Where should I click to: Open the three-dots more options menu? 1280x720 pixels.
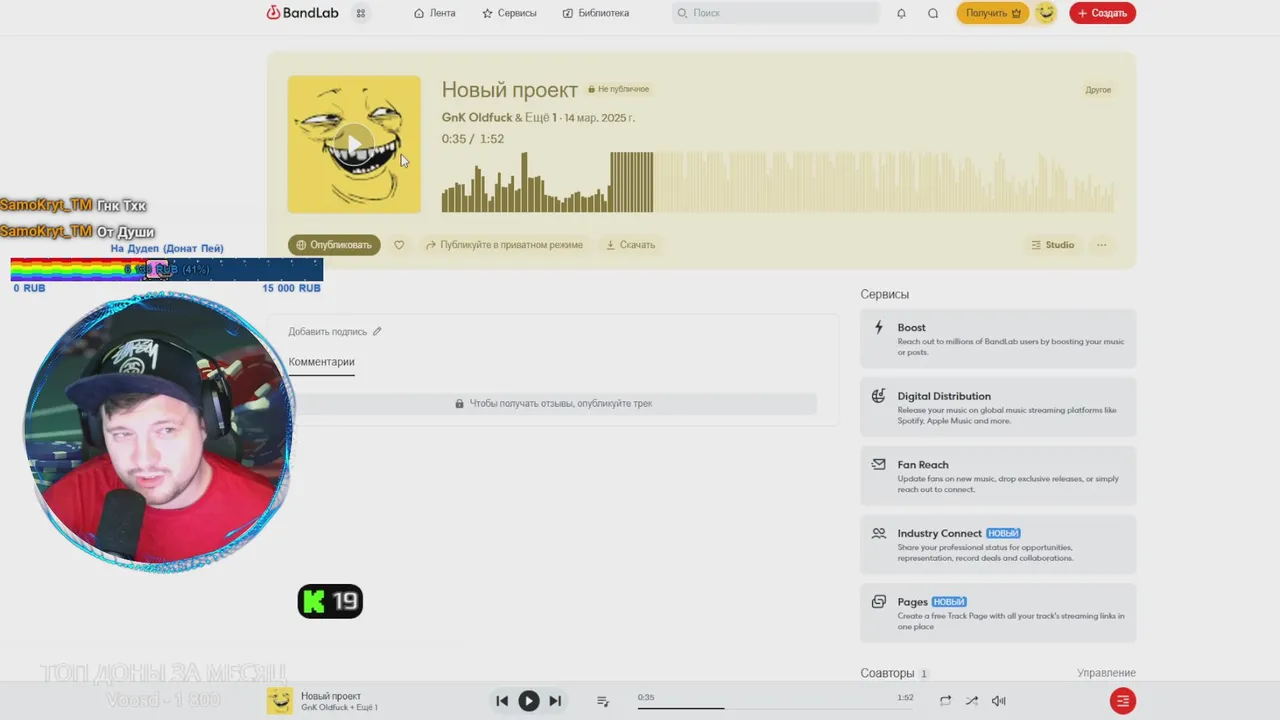pyautogui.click(x=1101, y=245)
